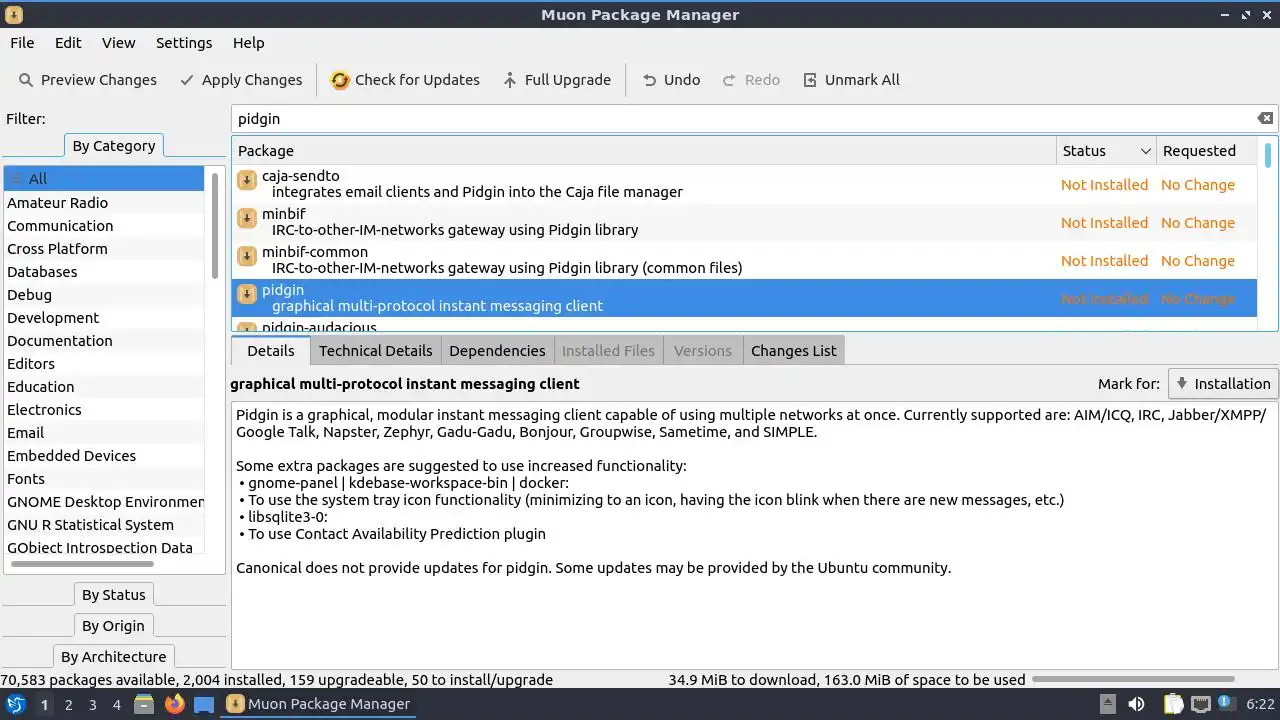The width and height of the screenshot is (1280, 720).
Task: Click the category list vertical scrollbar
Action: tap(214, 226)
